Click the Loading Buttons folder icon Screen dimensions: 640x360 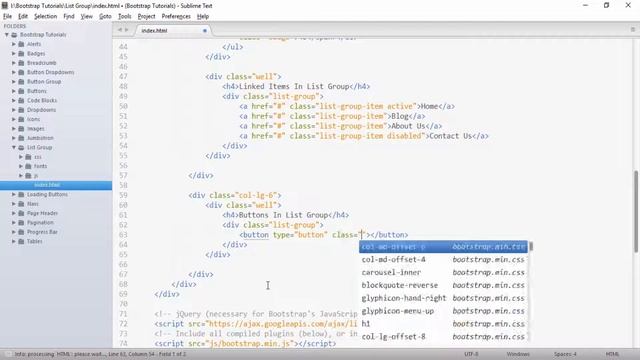click(21, 195)
